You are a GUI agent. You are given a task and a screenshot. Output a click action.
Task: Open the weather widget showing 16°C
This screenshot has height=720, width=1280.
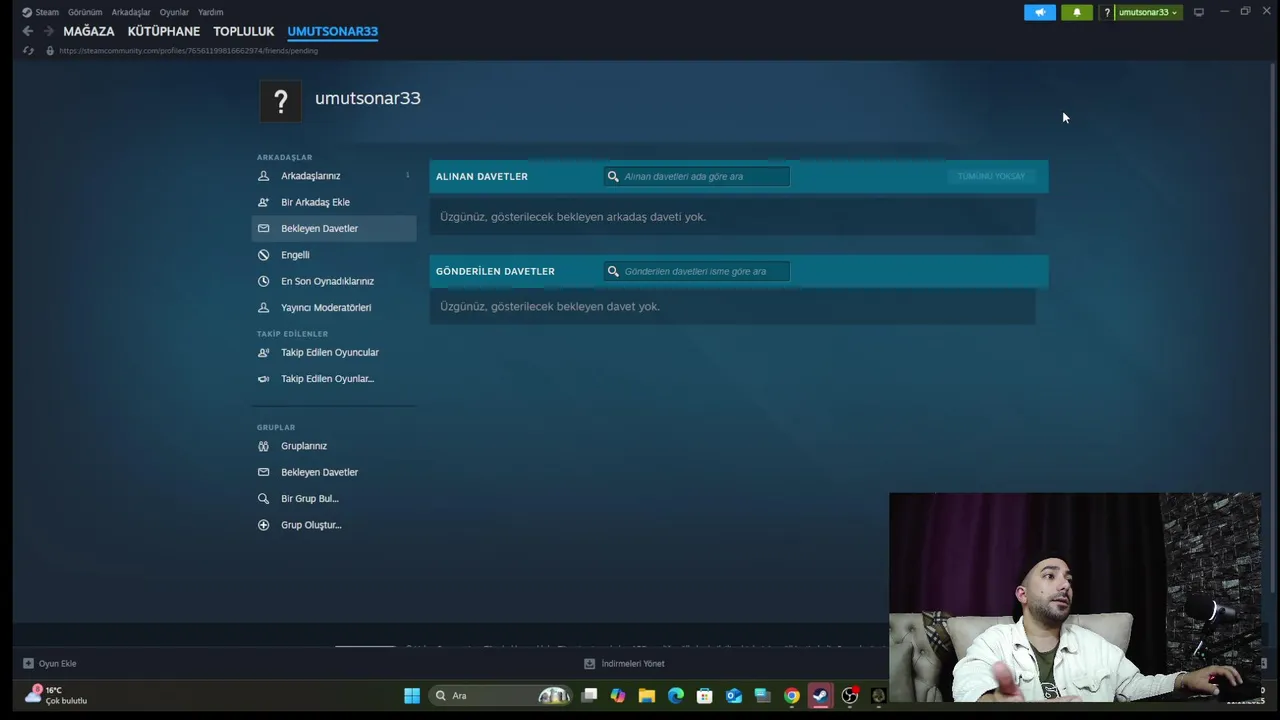tap(56, 695)
